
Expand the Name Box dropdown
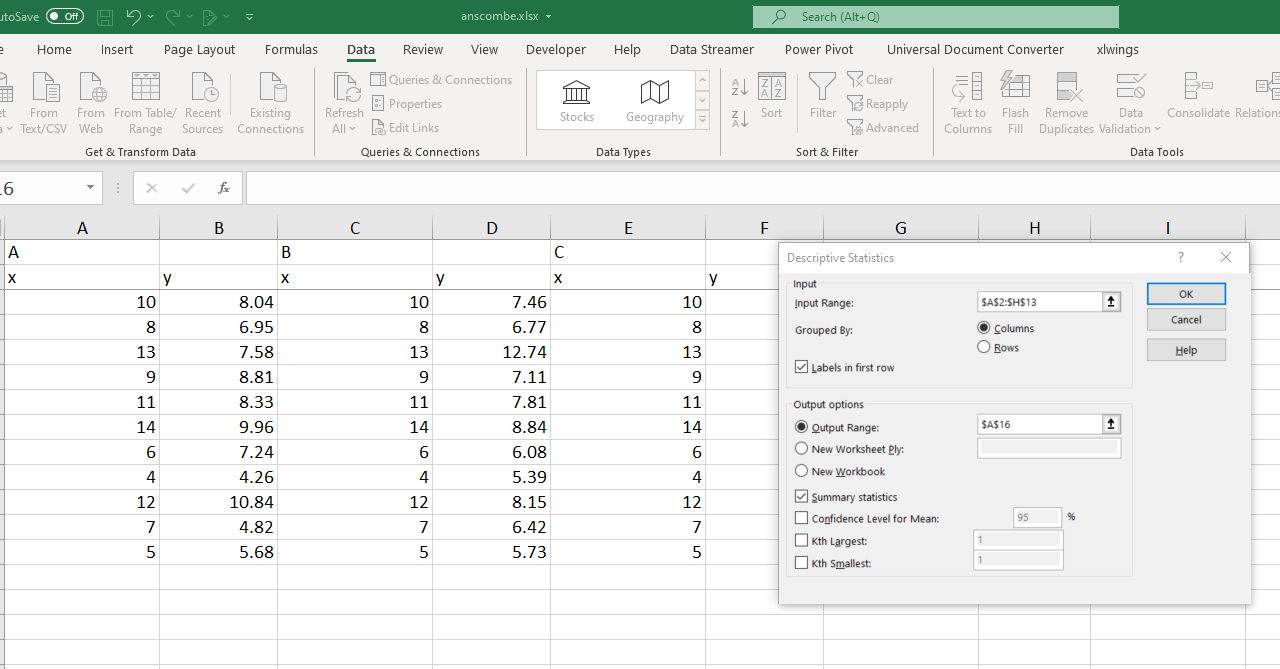[x=90, y=188]
